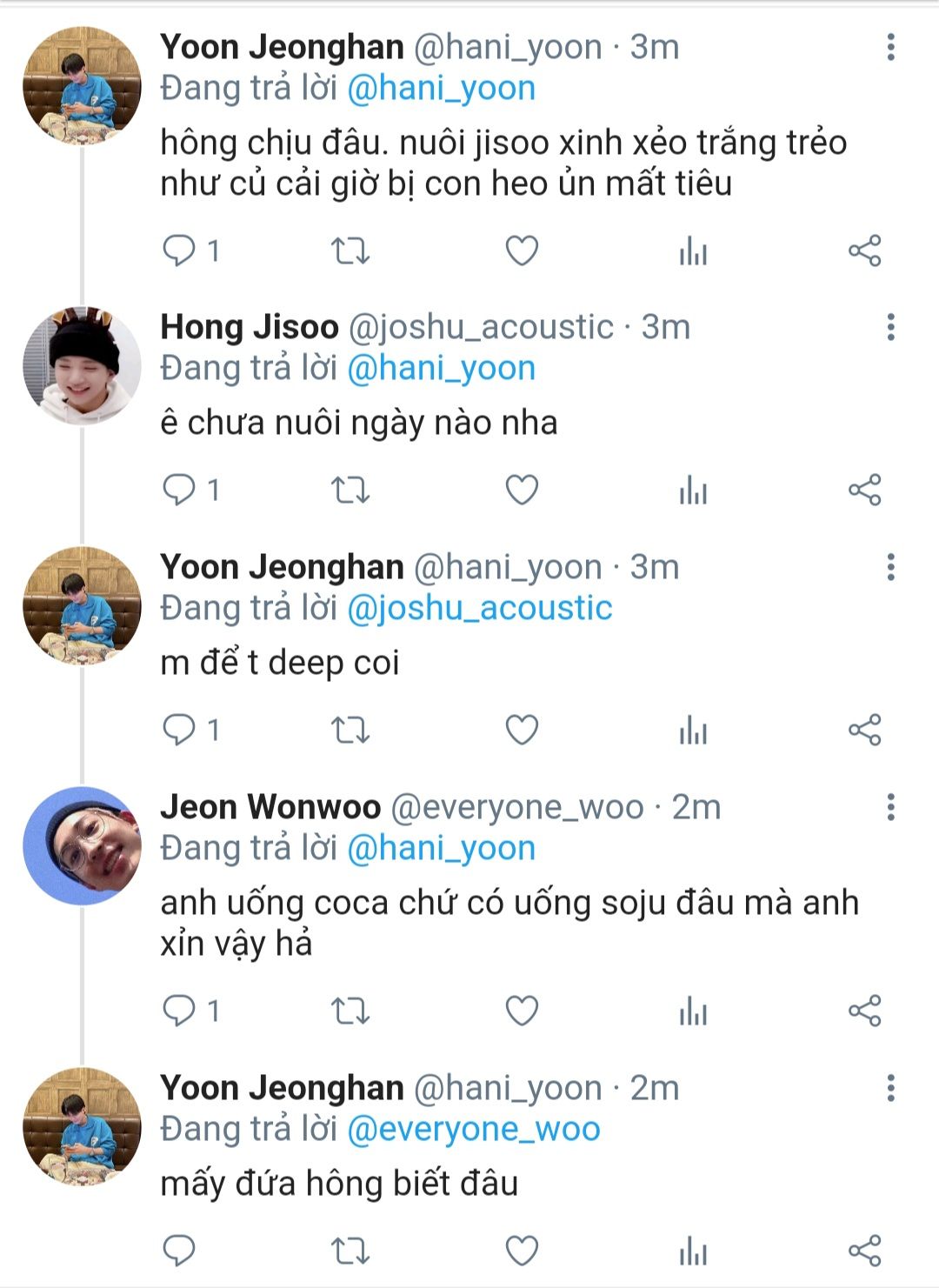
Task: Share the last tweet in thread
Action: click(x=864, y=1251)
